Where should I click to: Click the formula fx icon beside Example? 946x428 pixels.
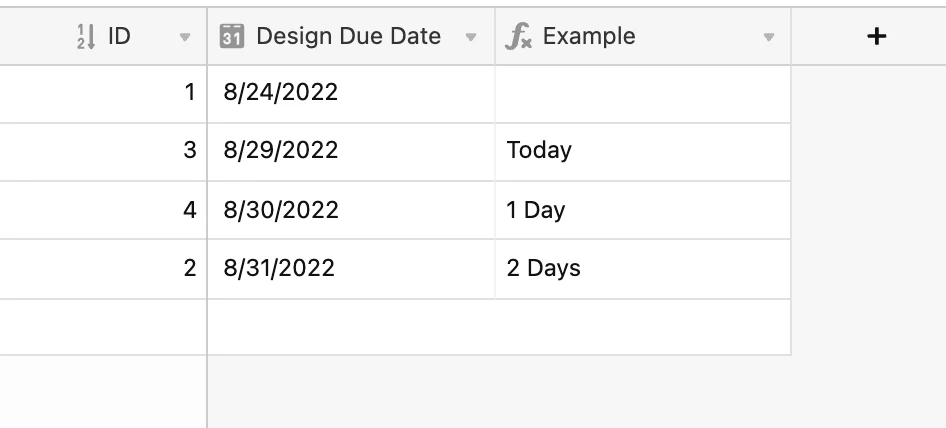click(x=518, y=36)
